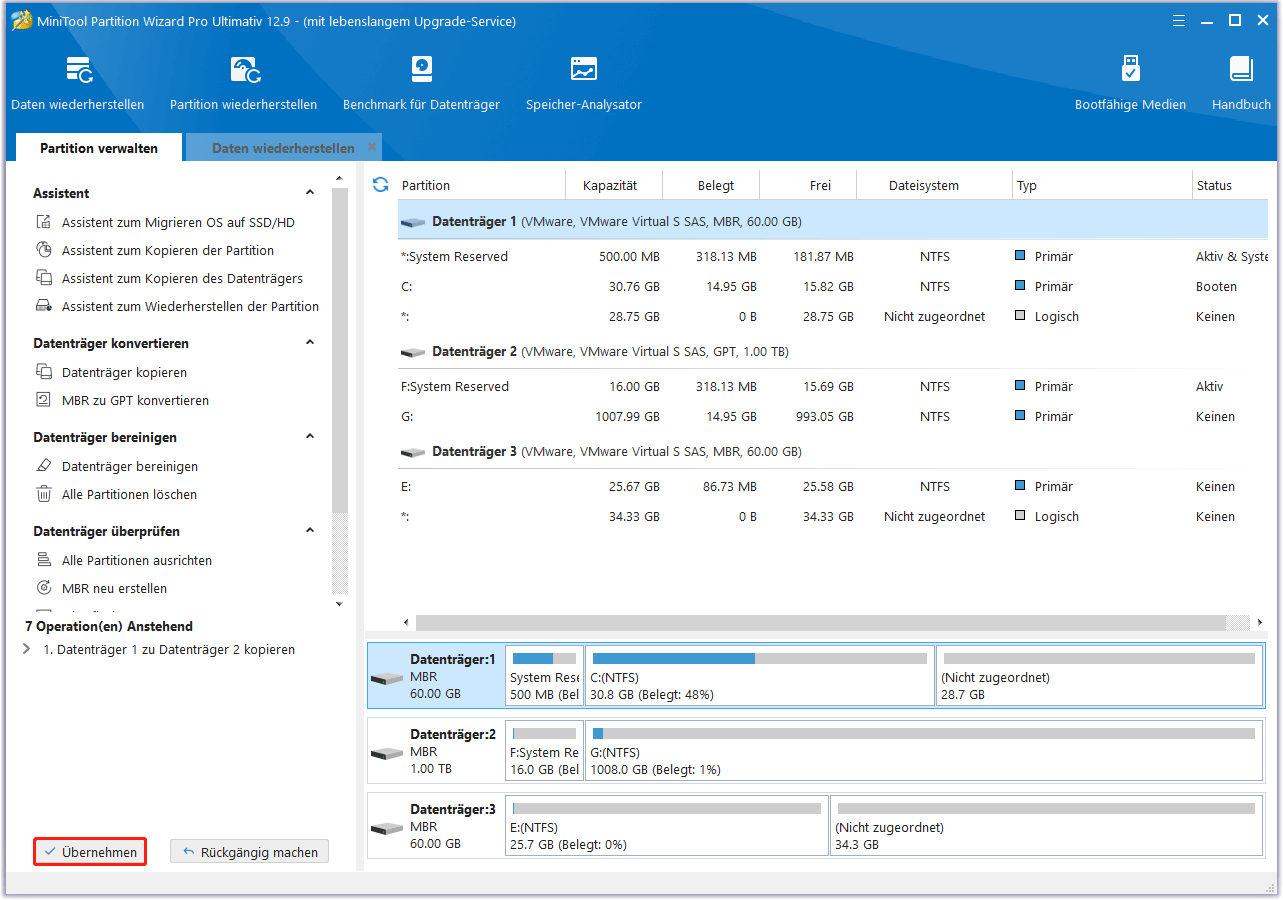The width and height of the screenshot is (1283, 900).
Task: Refresh disk list with reload icon
Action: point(380,185)
